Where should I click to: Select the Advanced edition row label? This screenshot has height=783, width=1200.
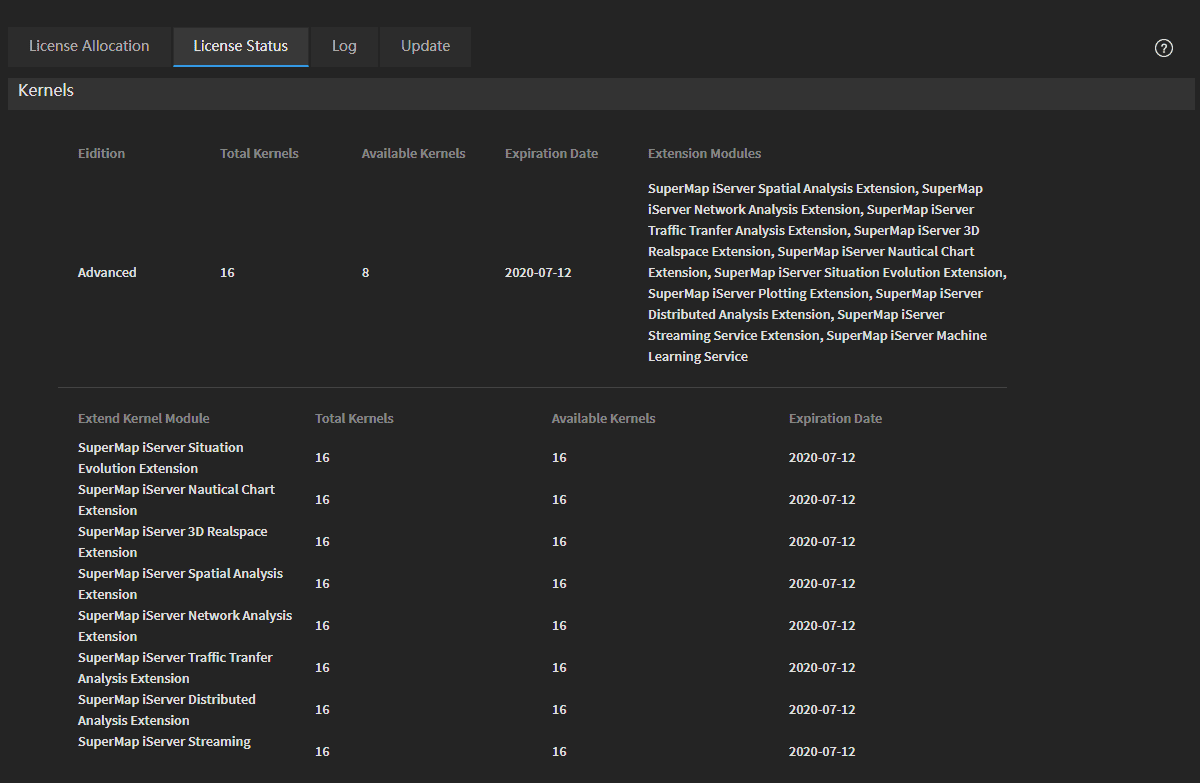point(107,273)
